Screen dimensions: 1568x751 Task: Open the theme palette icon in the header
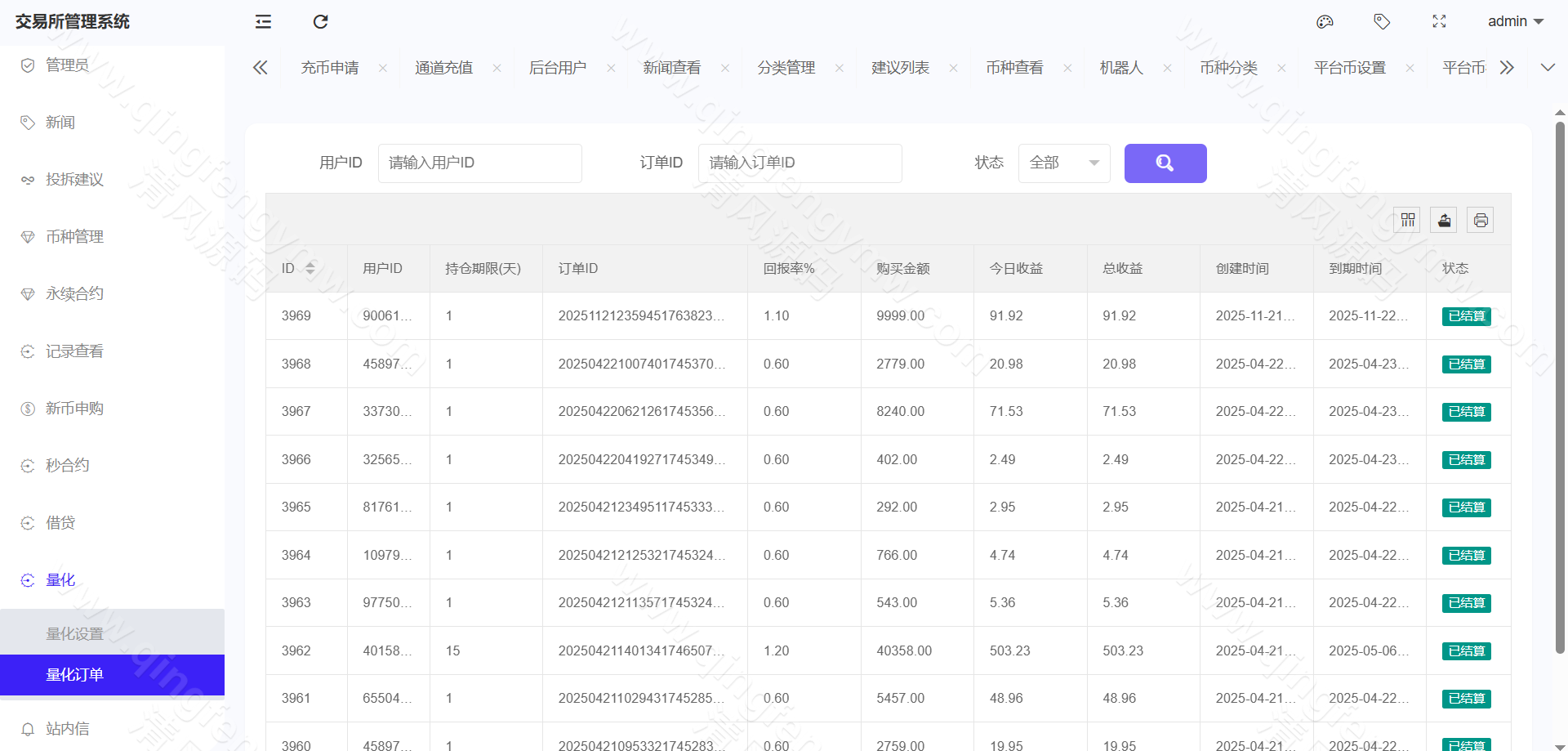(x=1325, y=21)
